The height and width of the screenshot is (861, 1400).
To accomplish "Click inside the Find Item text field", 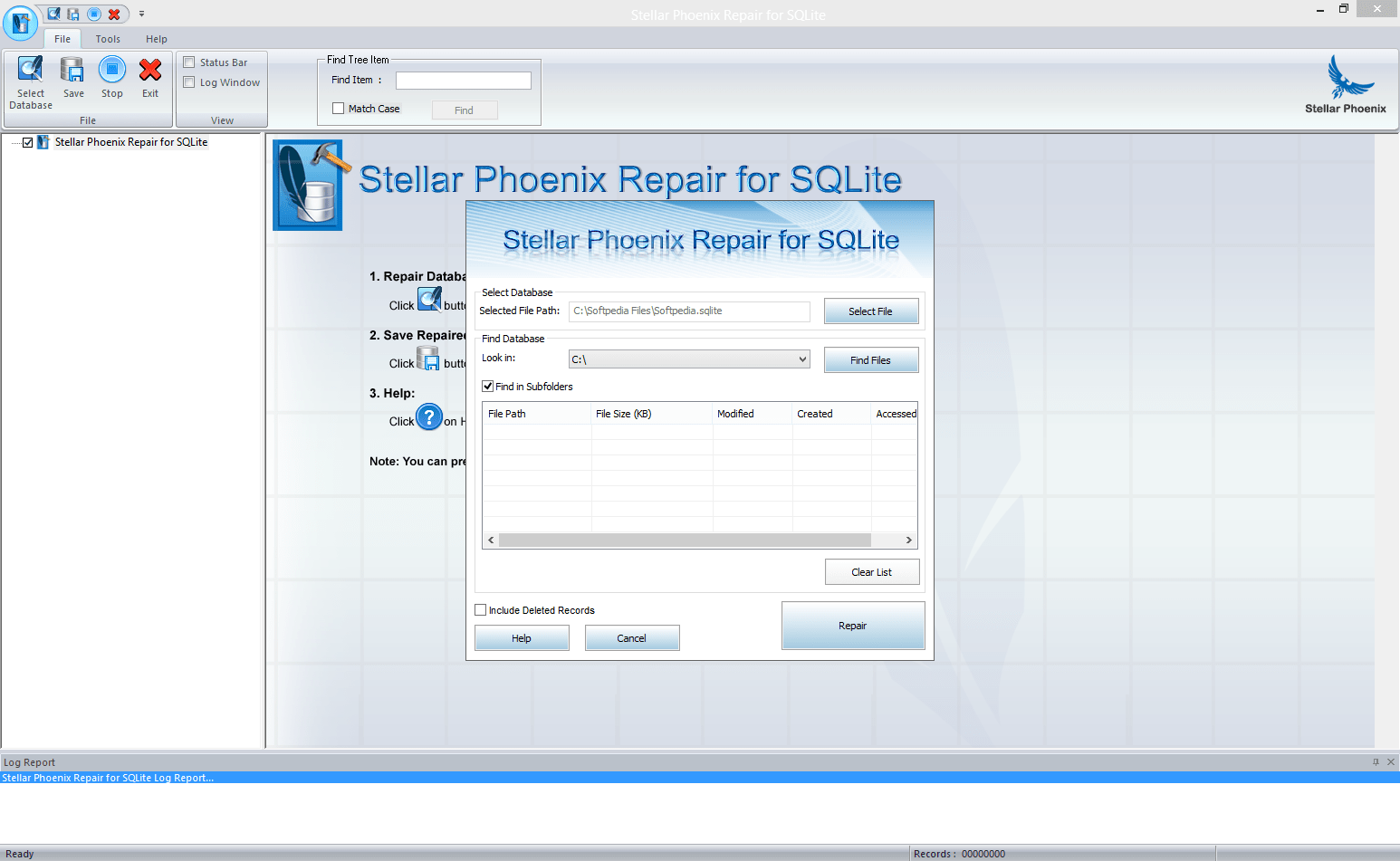I will pos(463,80).
